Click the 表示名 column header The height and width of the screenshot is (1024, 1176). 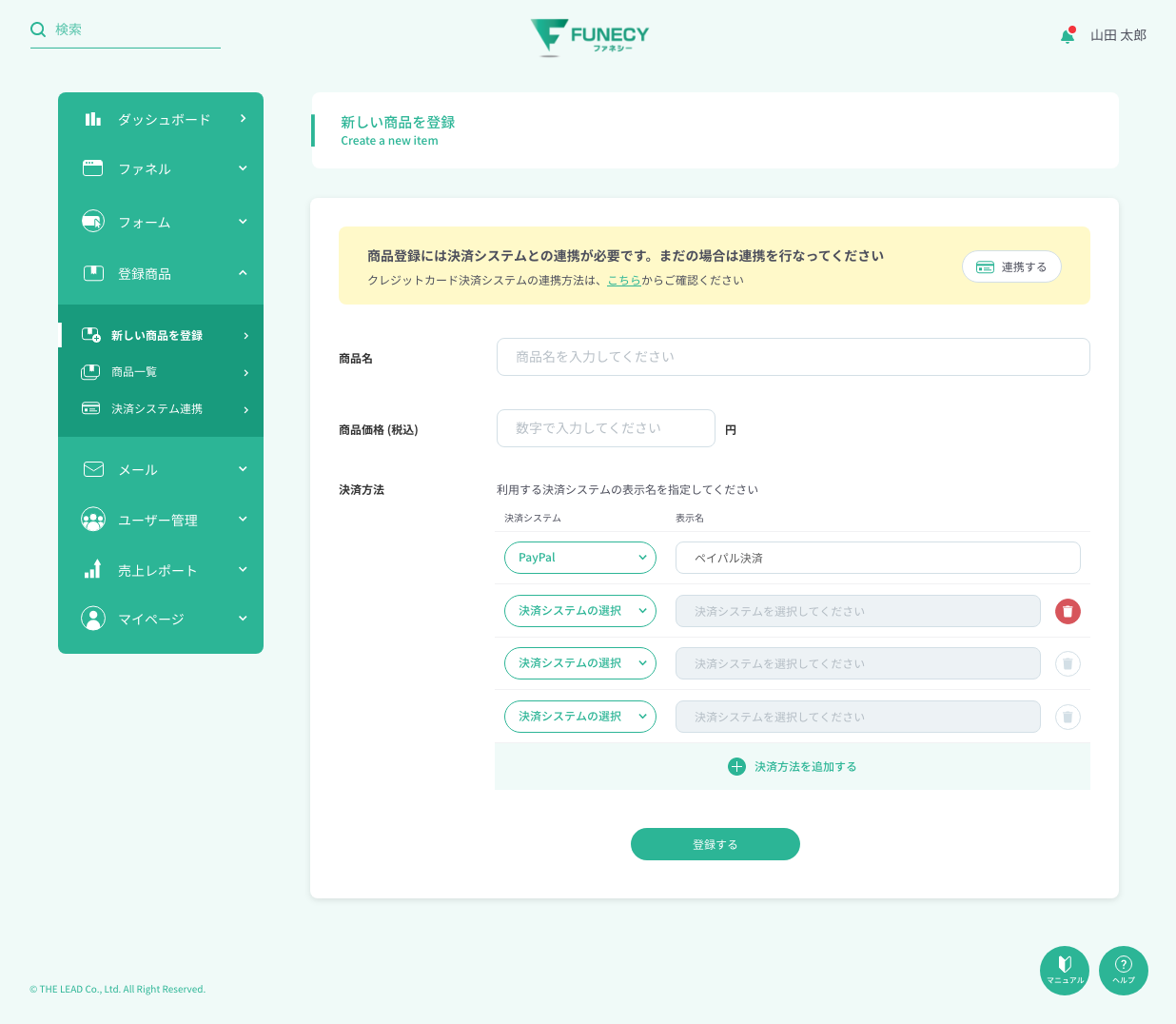(690, 519)
